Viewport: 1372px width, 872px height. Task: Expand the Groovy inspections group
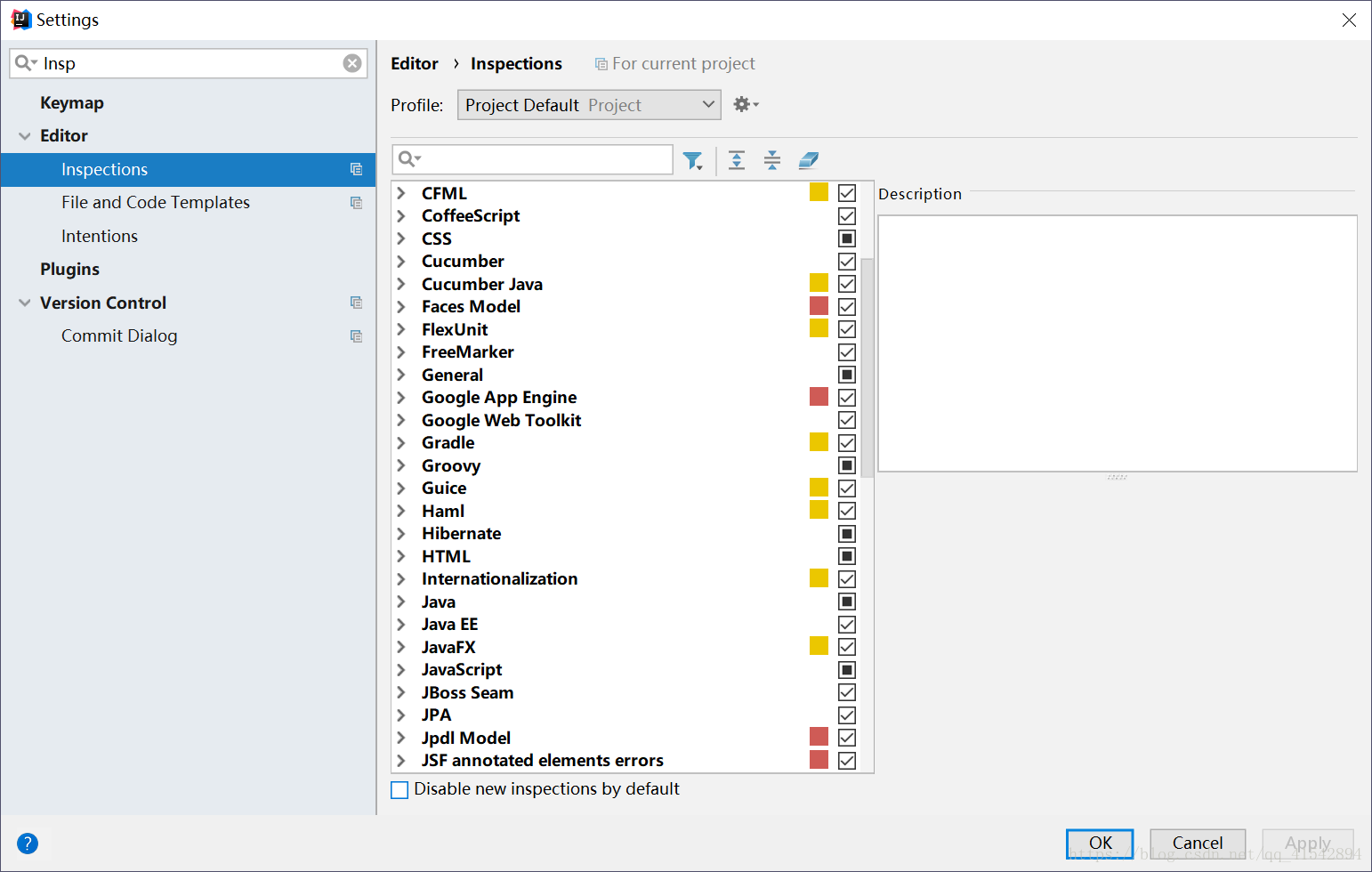point(401,465)
